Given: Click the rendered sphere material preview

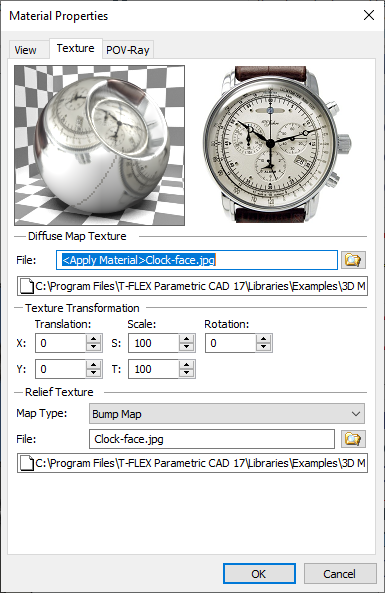Looking at the screenshot, I should pos(99,146).
